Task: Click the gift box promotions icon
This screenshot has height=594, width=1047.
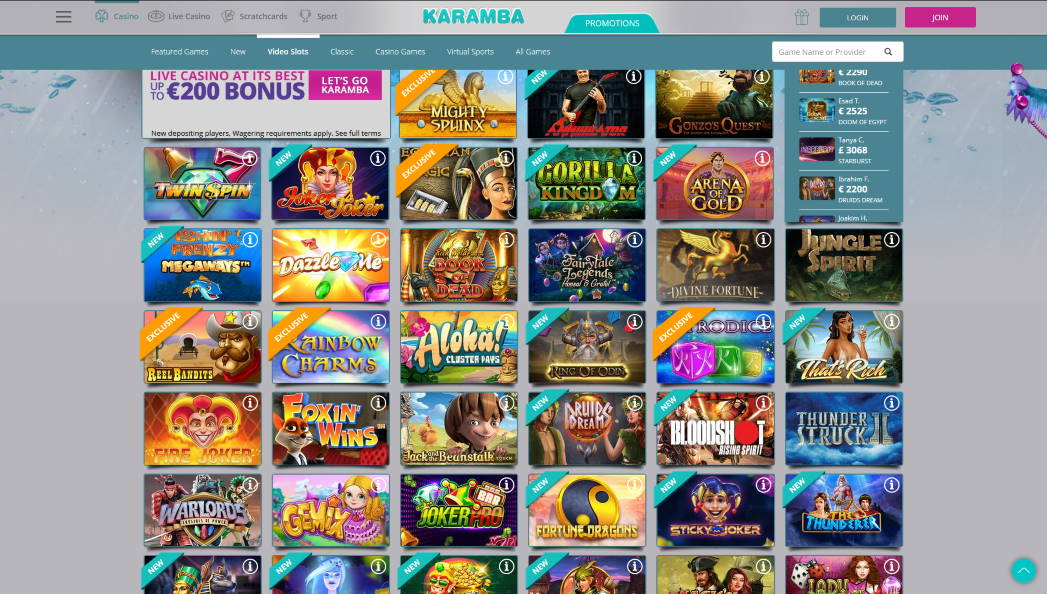Action: click(x=801, y=17)
